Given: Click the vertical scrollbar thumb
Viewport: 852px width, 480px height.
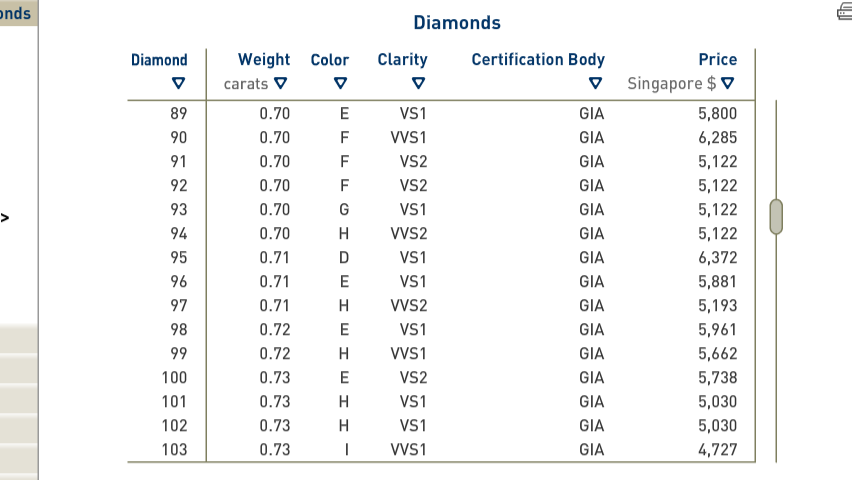Looking at the screenshot, I should tap(775, 216).
